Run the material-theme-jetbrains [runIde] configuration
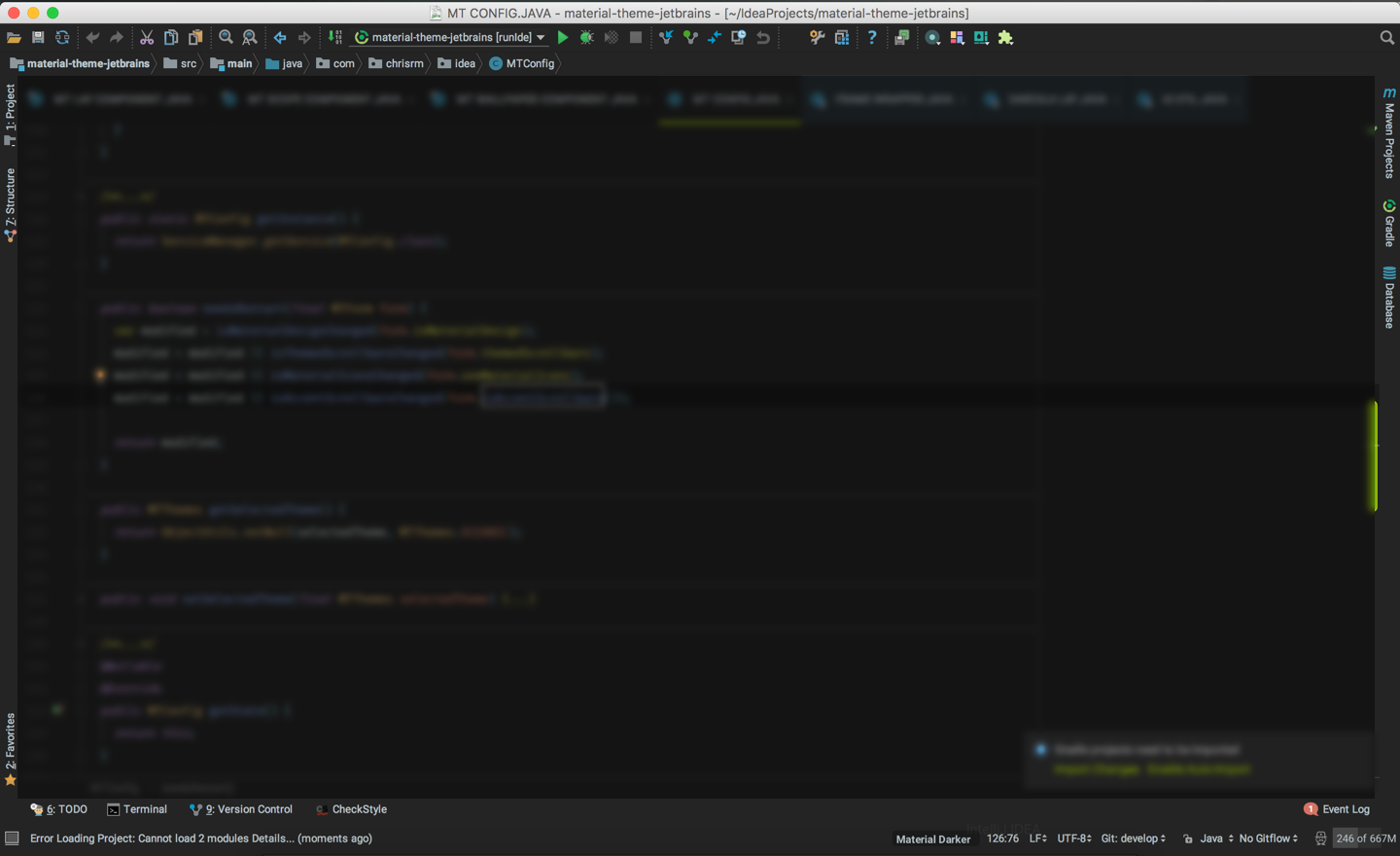 point(562,37)
